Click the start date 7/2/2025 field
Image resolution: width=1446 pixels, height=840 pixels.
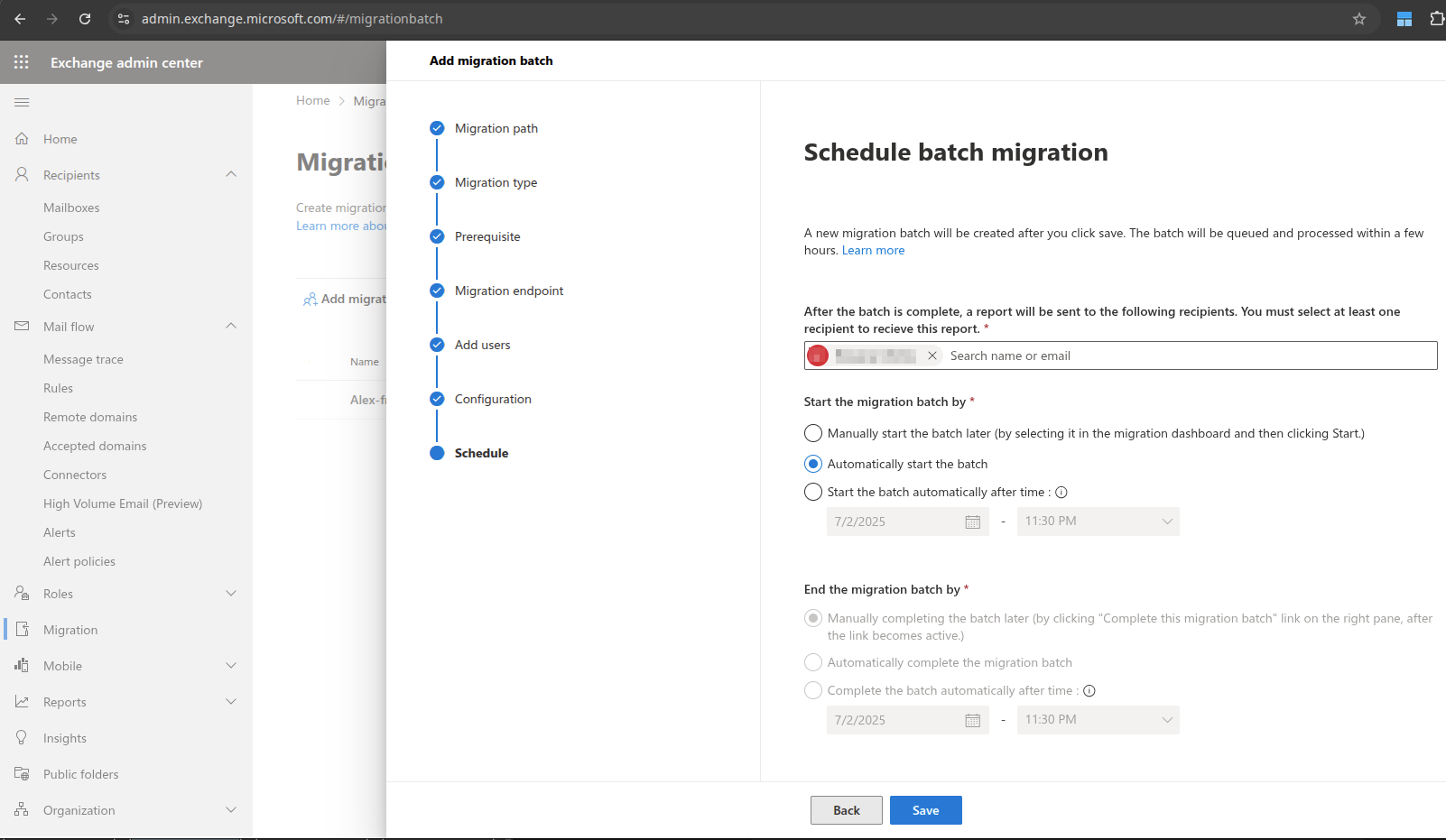click(x=907, y=522)
